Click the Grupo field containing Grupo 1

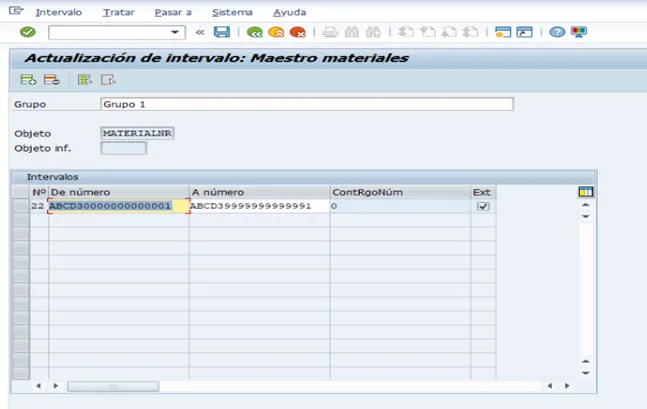click(307, 104)
